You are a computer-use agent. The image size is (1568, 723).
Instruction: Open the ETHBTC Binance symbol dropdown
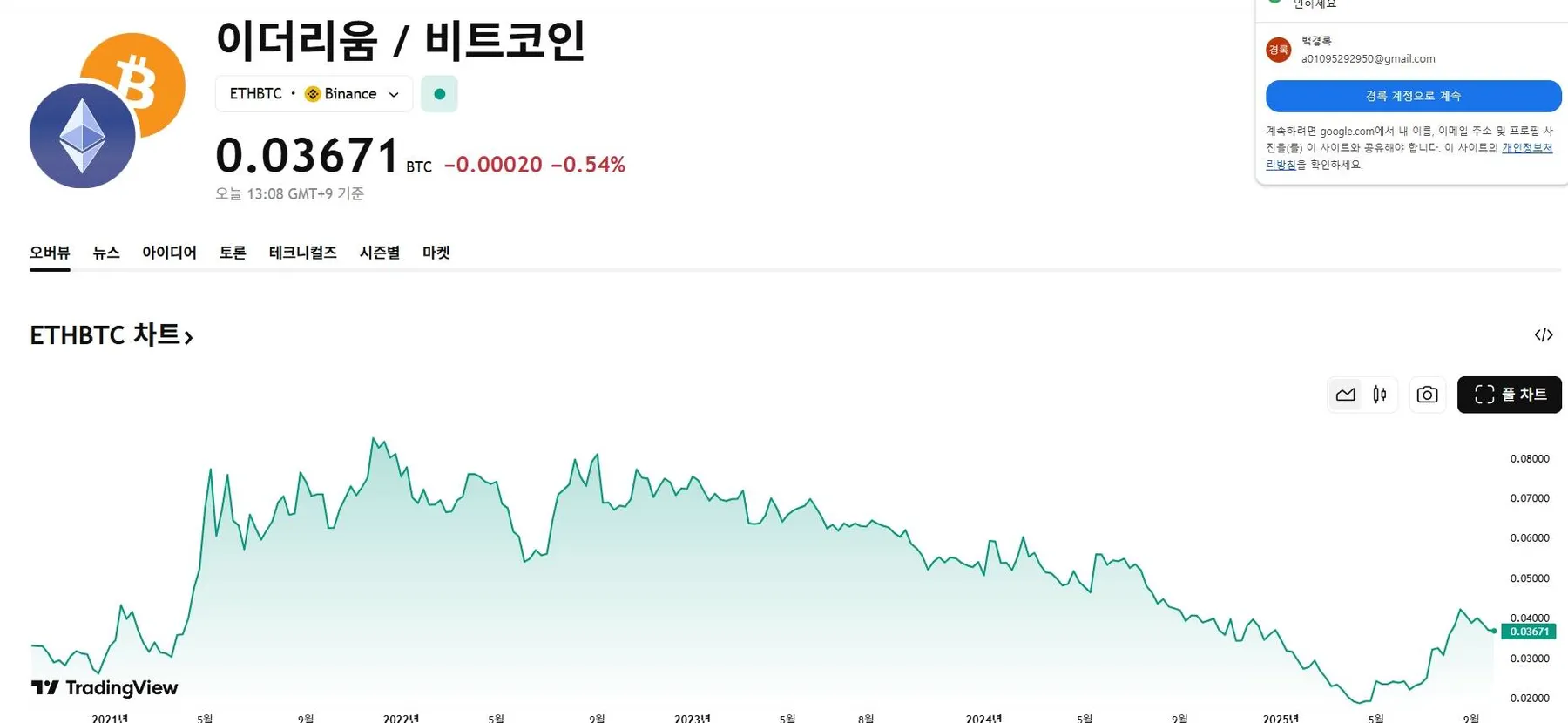click(x=314, y=94)
